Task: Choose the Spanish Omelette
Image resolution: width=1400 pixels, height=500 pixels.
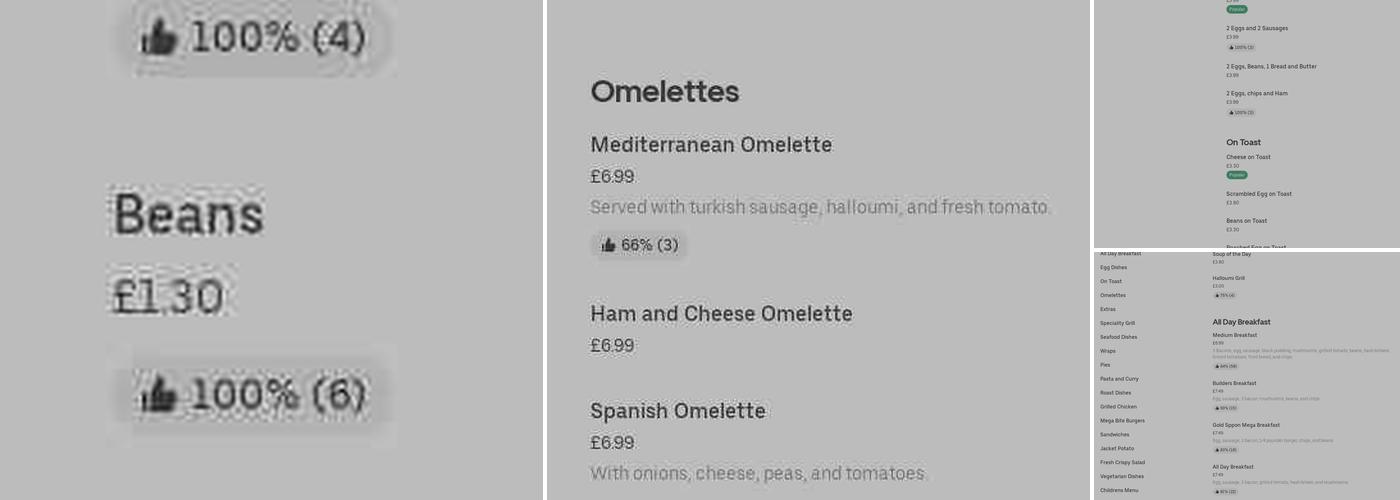Action: point(678,411)
